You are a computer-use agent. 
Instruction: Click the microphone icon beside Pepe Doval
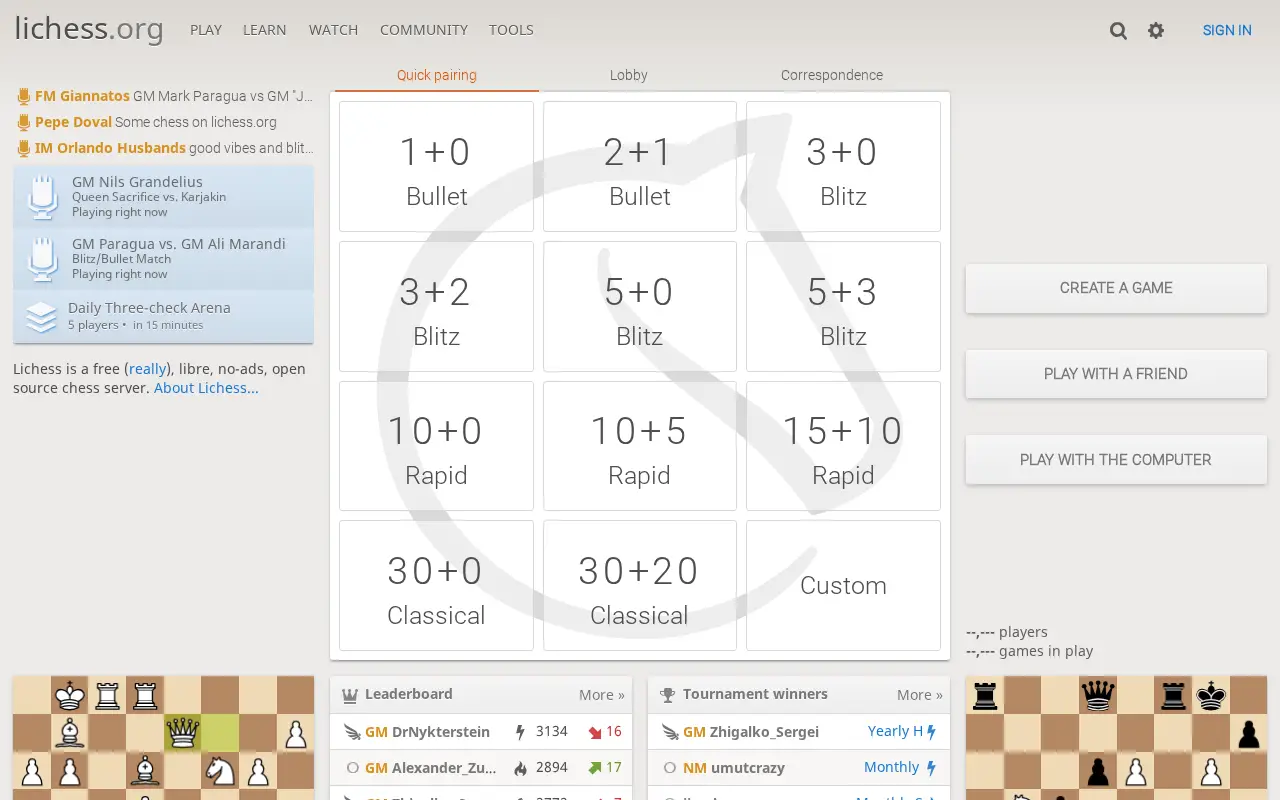24,123
